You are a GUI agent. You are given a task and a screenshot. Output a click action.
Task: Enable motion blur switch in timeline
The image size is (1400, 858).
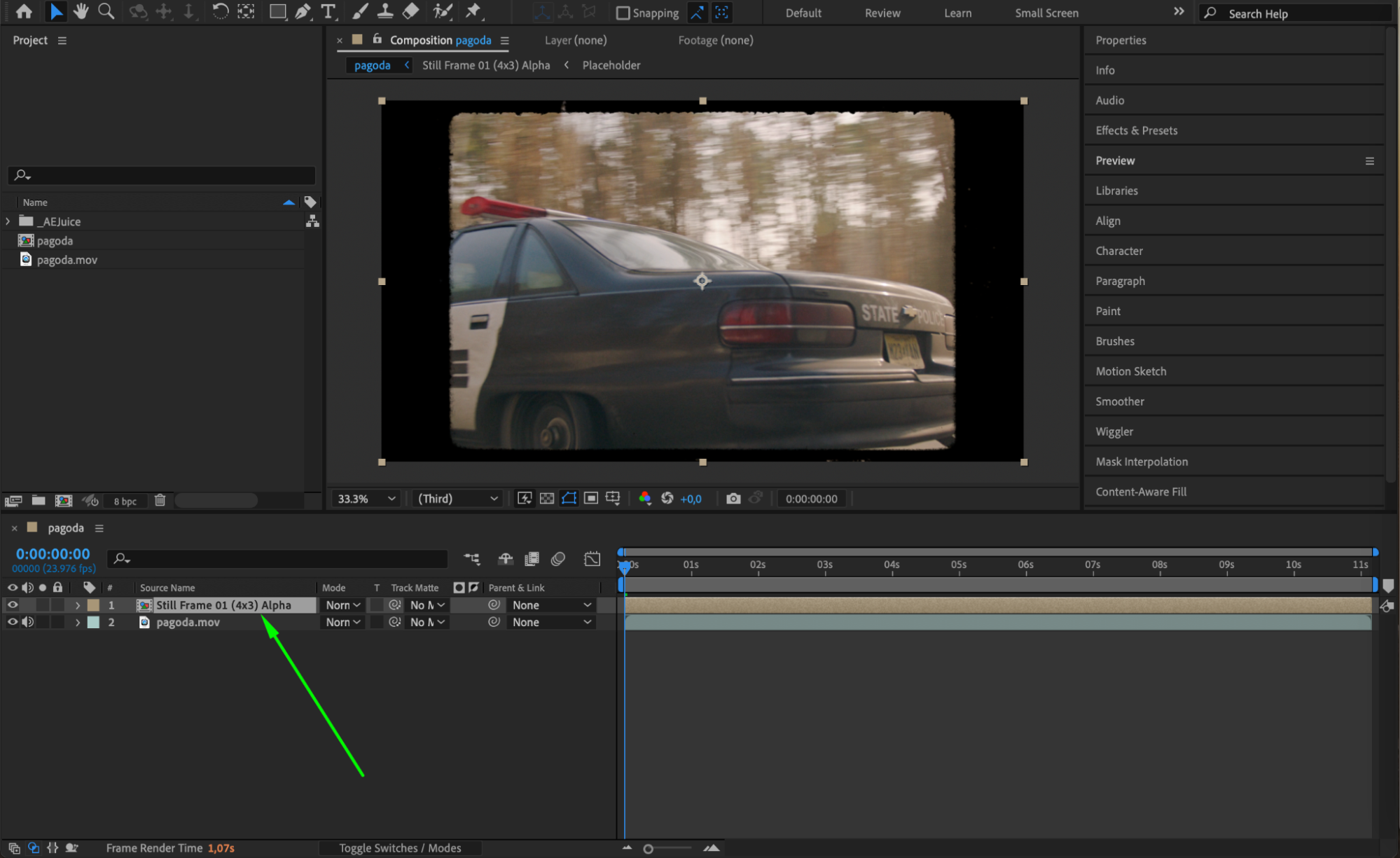(x=558, y=559)
